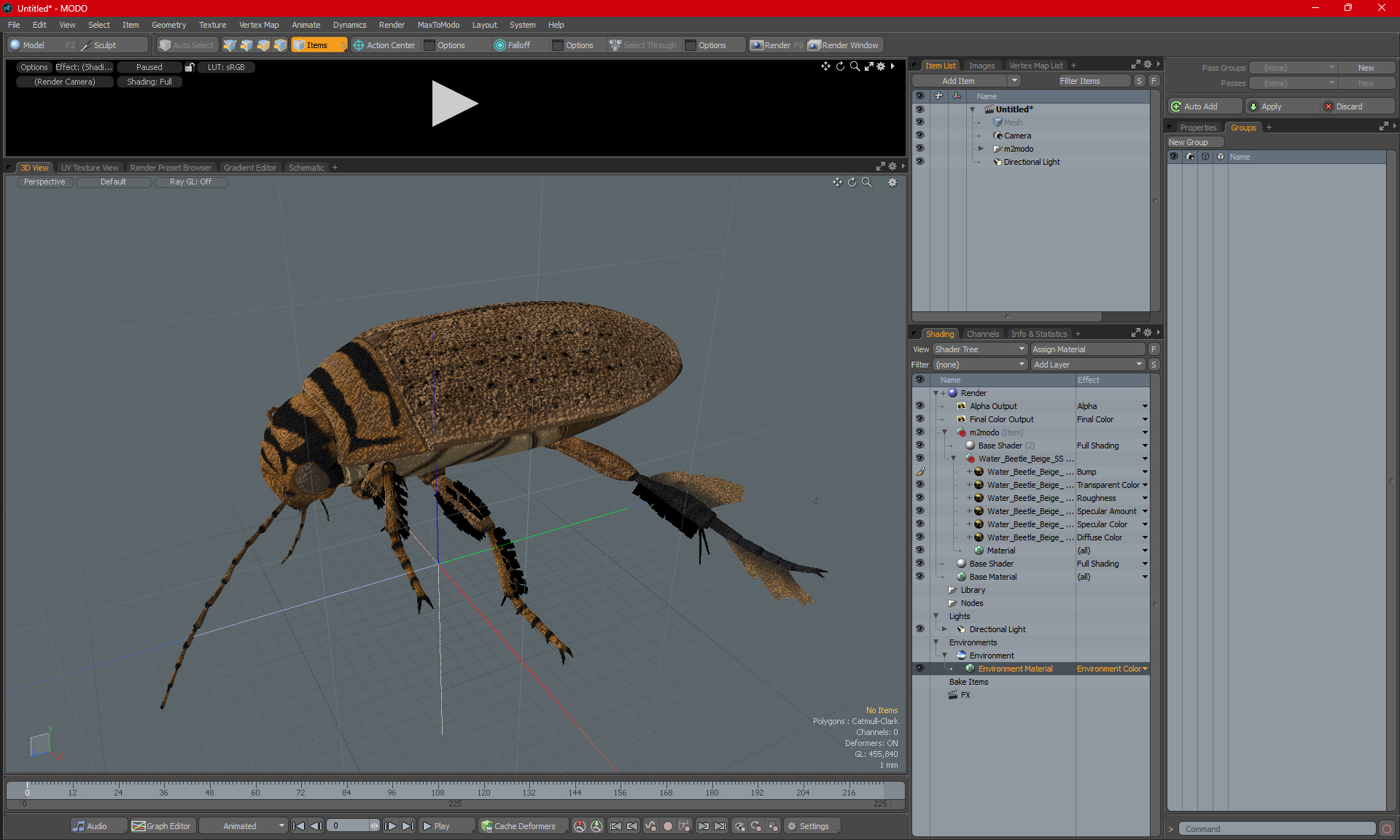Click the 3D viewport rotate icon
The height and width of the screenshot is (840, 1400).
tap(852, 182)
